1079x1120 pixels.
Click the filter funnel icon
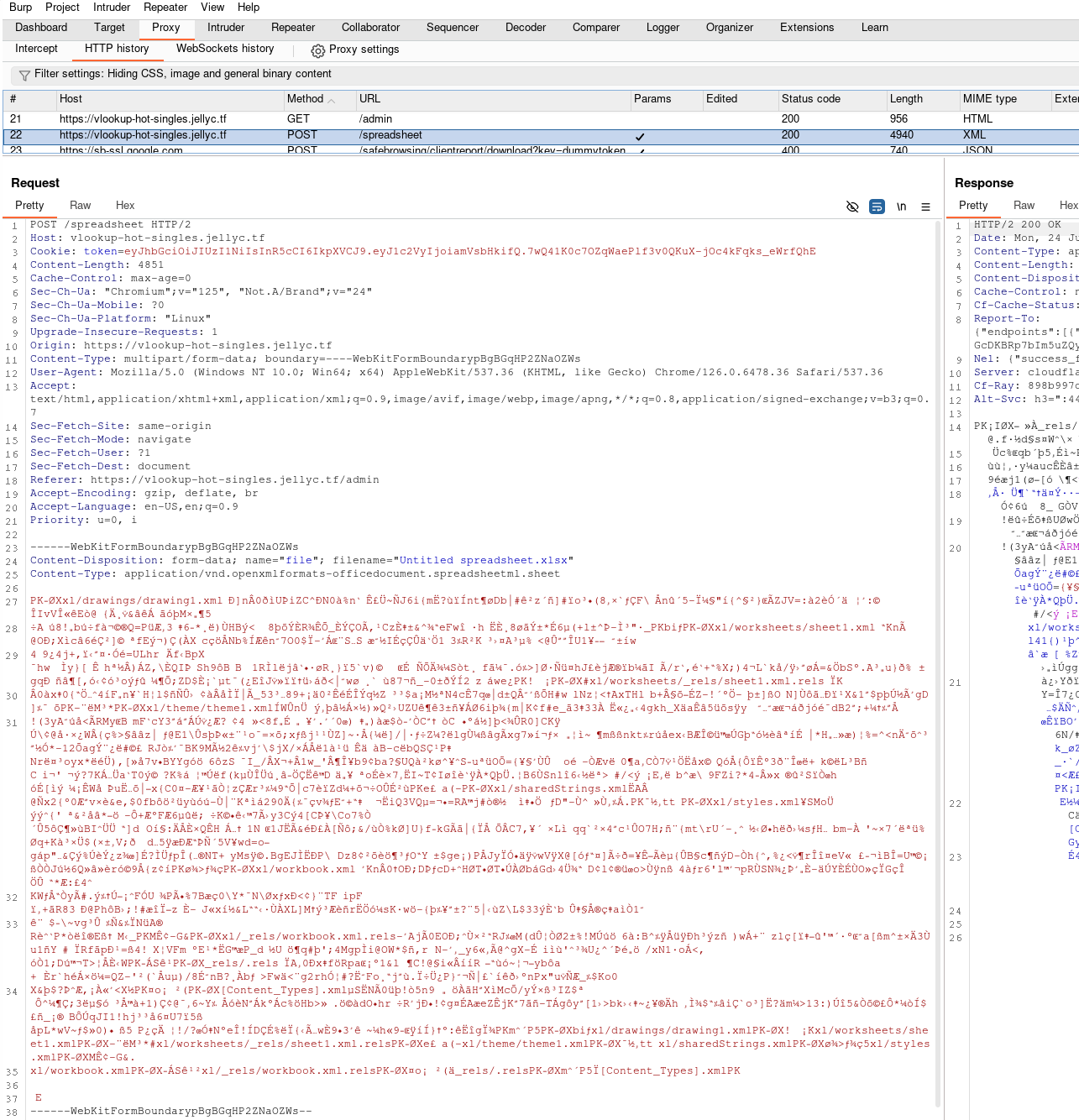(24, 75)
